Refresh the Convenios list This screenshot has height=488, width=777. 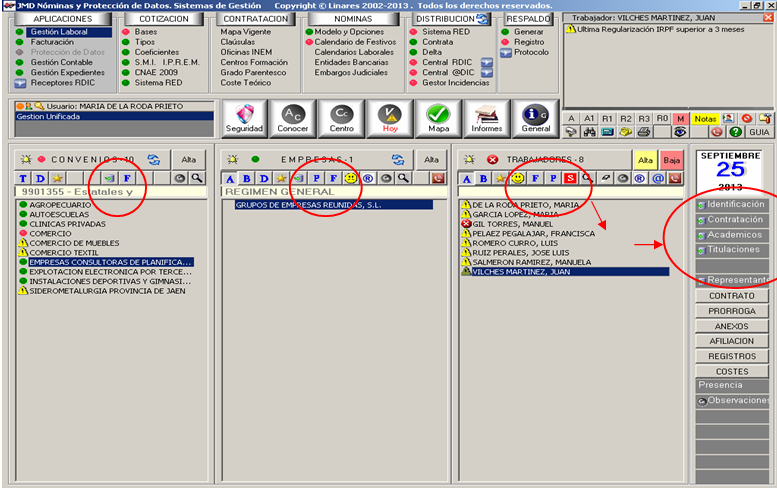(154, 160)
